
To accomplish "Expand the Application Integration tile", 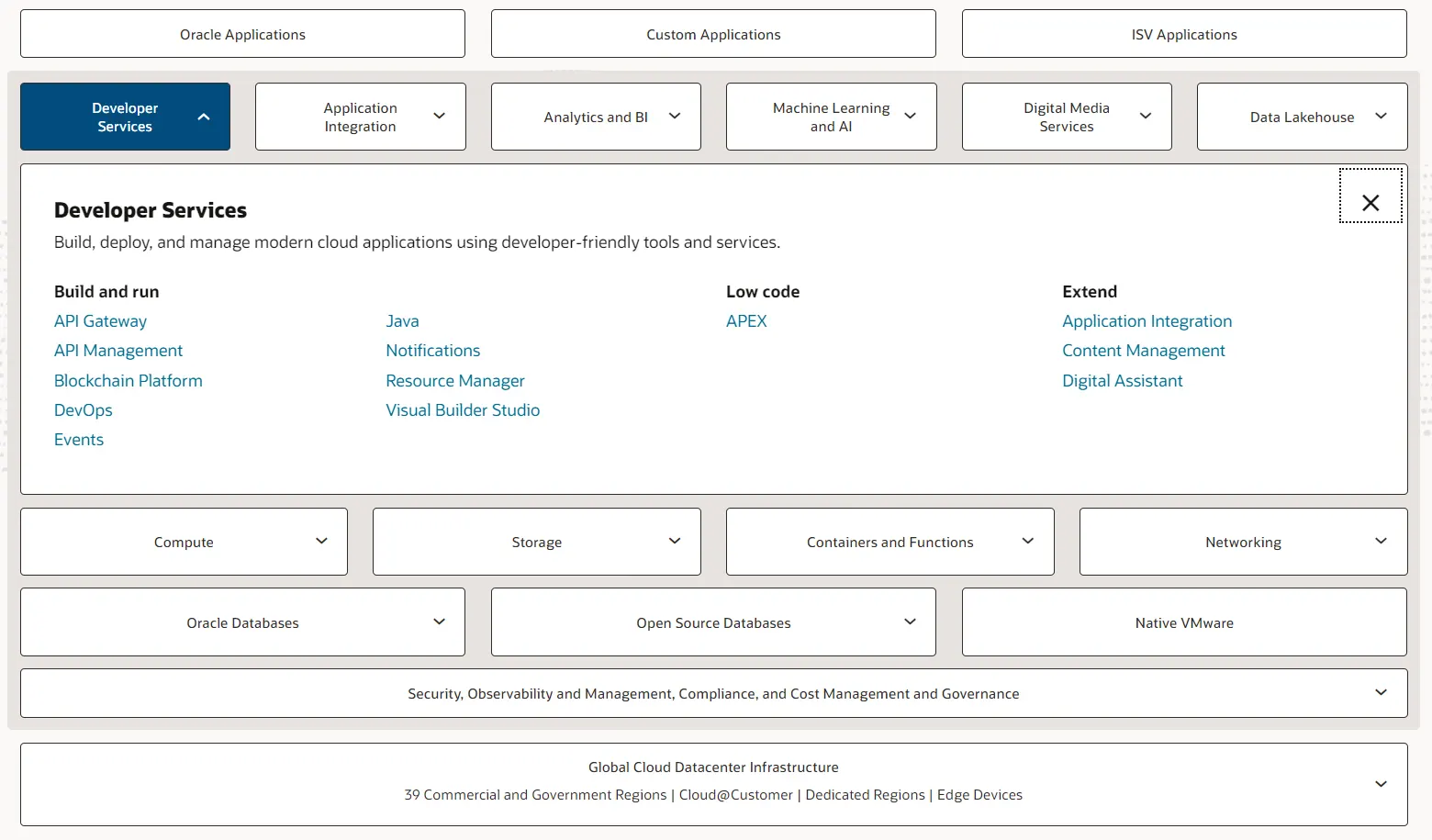I will (360, 117).
